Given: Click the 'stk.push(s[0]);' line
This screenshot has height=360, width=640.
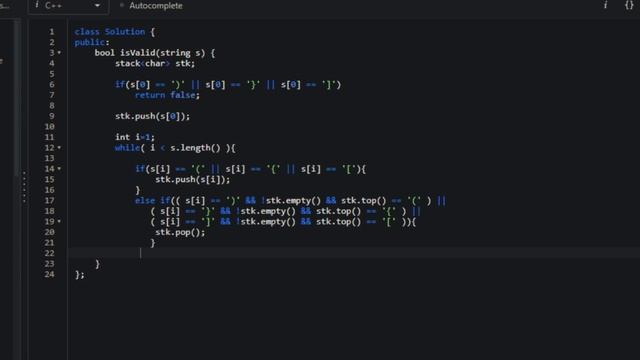Looking at the screenshot, I should click(152, 116).
